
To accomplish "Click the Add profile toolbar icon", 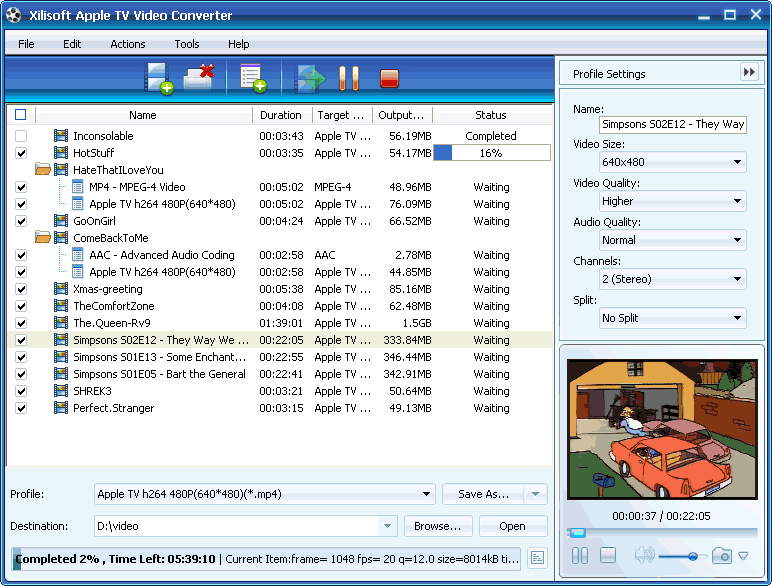I will click(x=252, y=78).
